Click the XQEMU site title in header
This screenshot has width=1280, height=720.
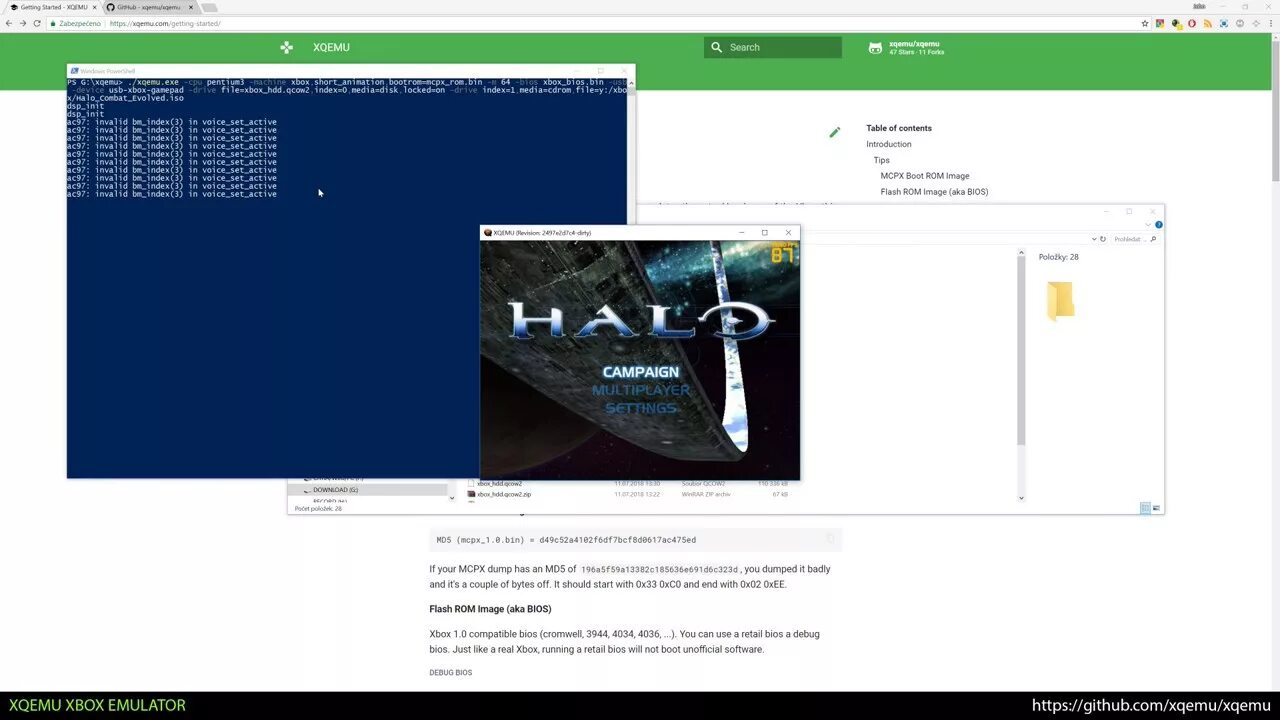[x=331, y=47]
